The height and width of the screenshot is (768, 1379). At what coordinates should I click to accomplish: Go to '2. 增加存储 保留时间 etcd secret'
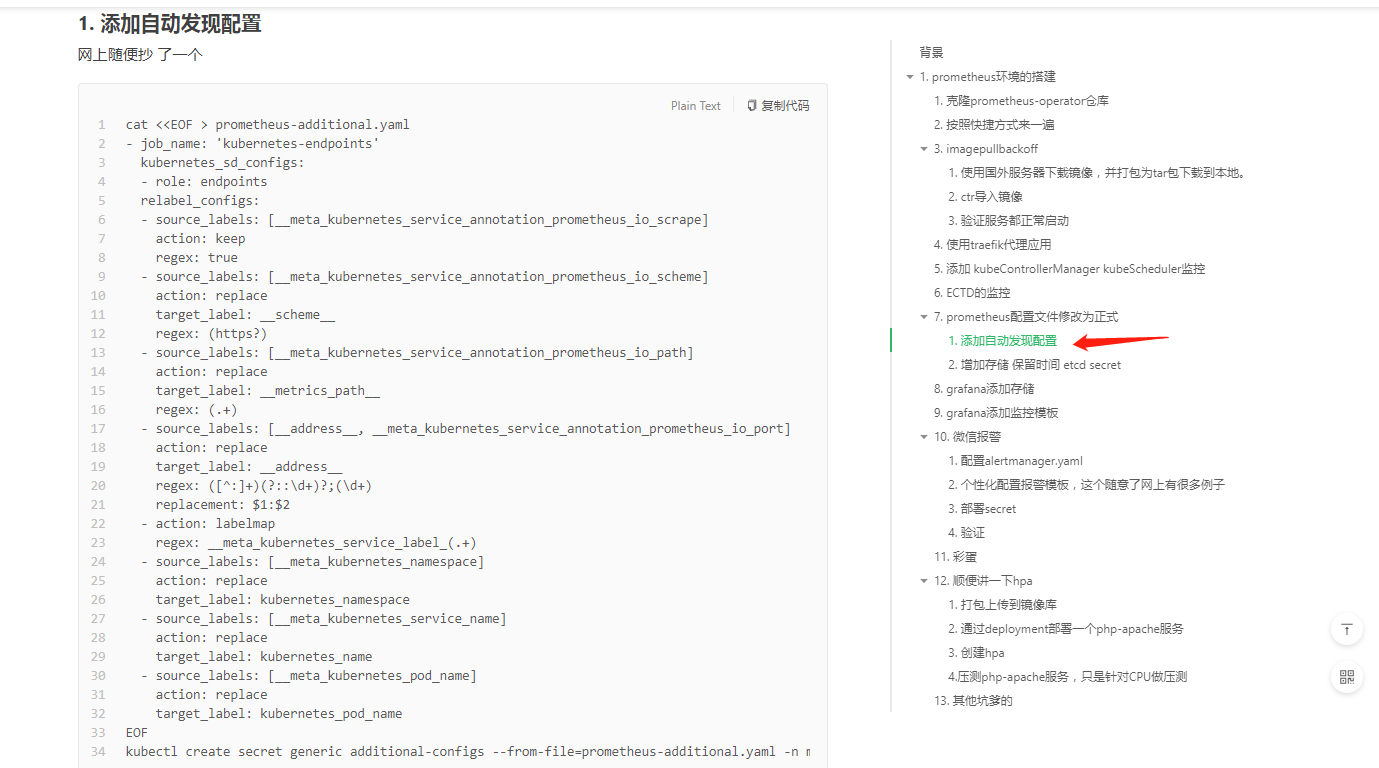click(1034, 365)
